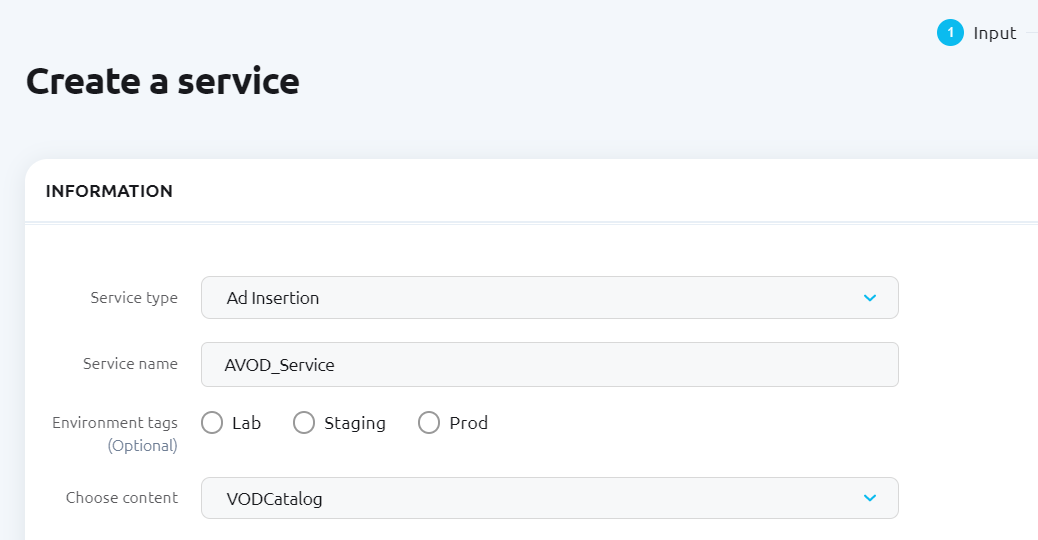Click the chevron arrow in Service type field
The width and height of the screenshot is (1038, 540).
pyautogui.click(x=870, y=298)
